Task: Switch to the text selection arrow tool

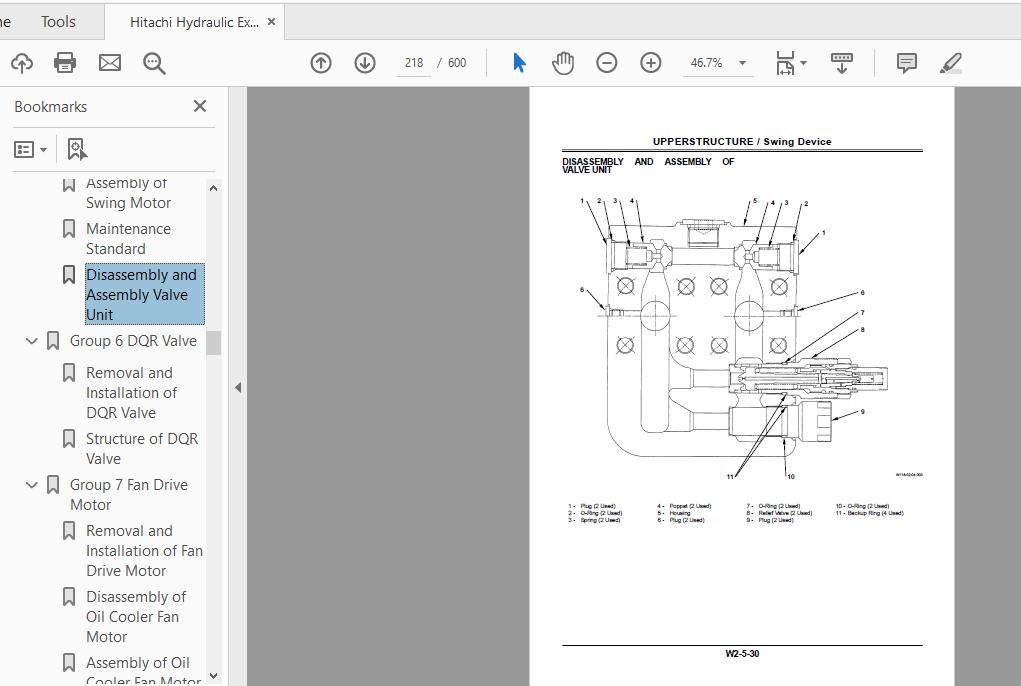Action: tap(518, 62)
